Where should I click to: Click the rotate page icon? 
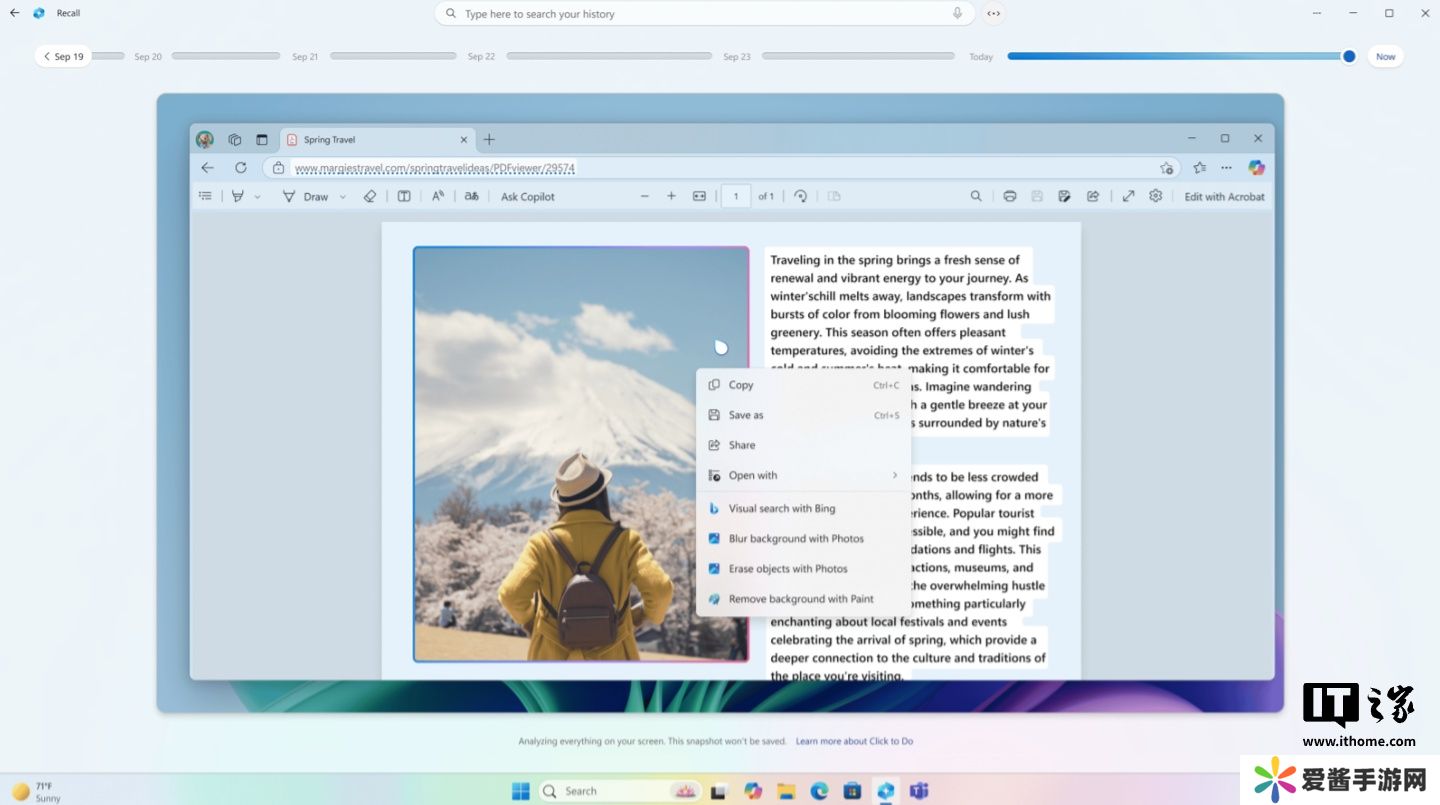[800, 197]
